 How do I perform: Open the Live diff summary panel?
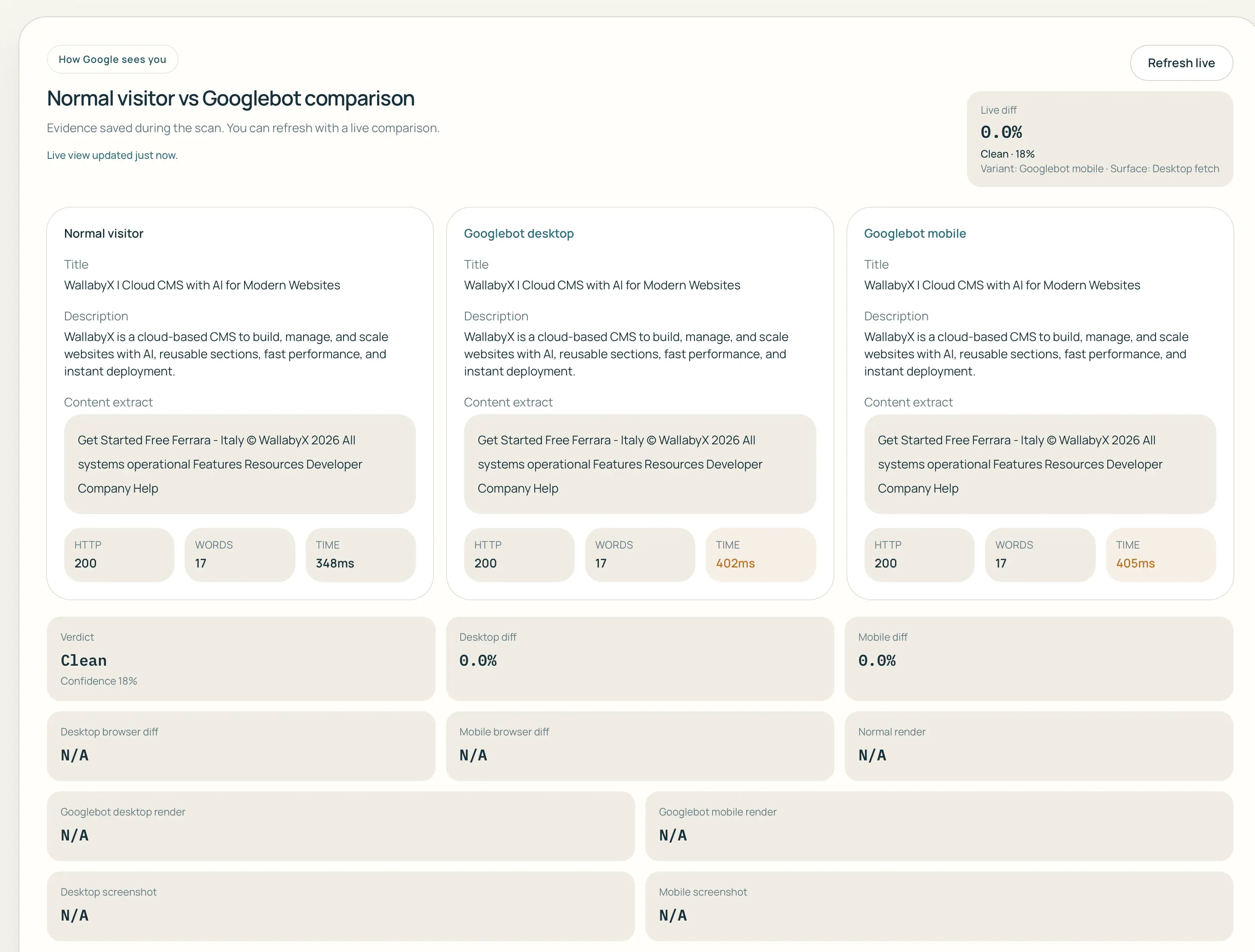click(x=1099, y=139)
